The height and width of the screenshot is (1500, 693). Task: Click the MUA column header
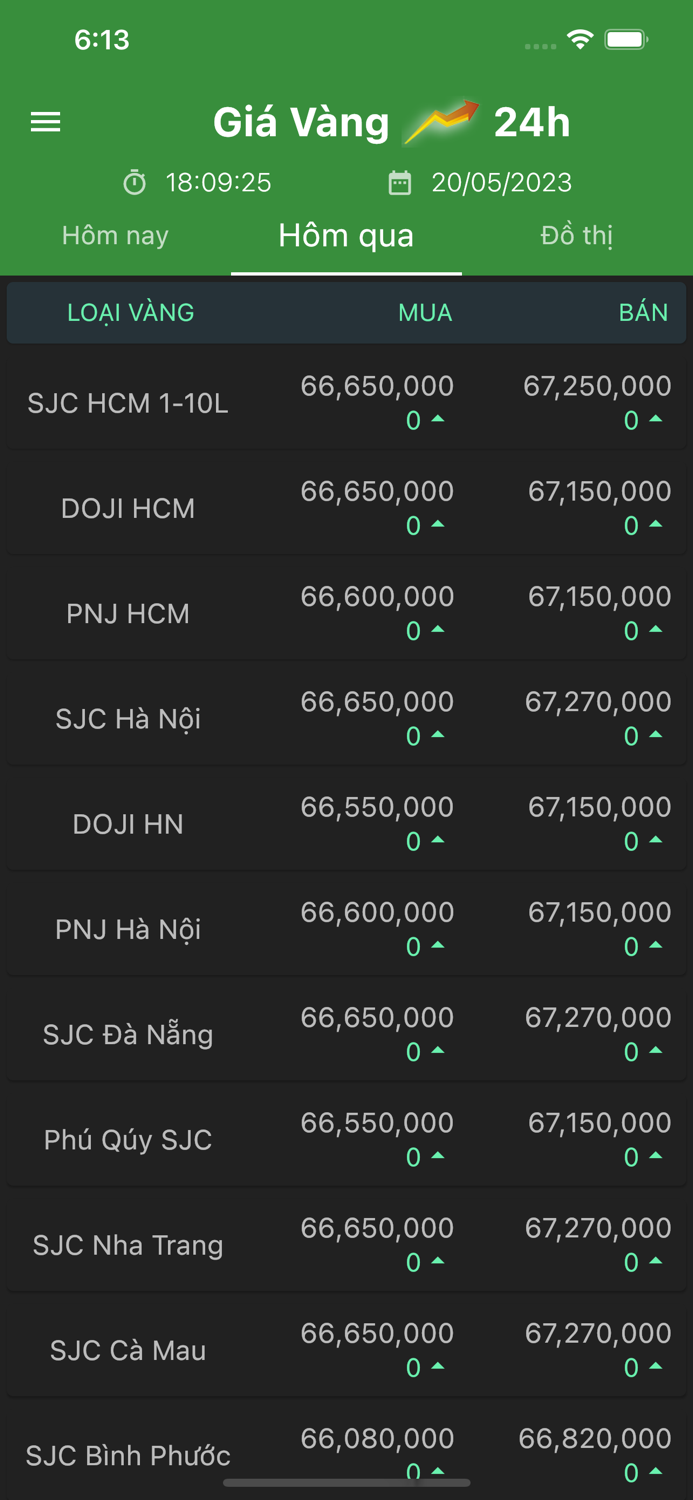[x=424, y=312]
